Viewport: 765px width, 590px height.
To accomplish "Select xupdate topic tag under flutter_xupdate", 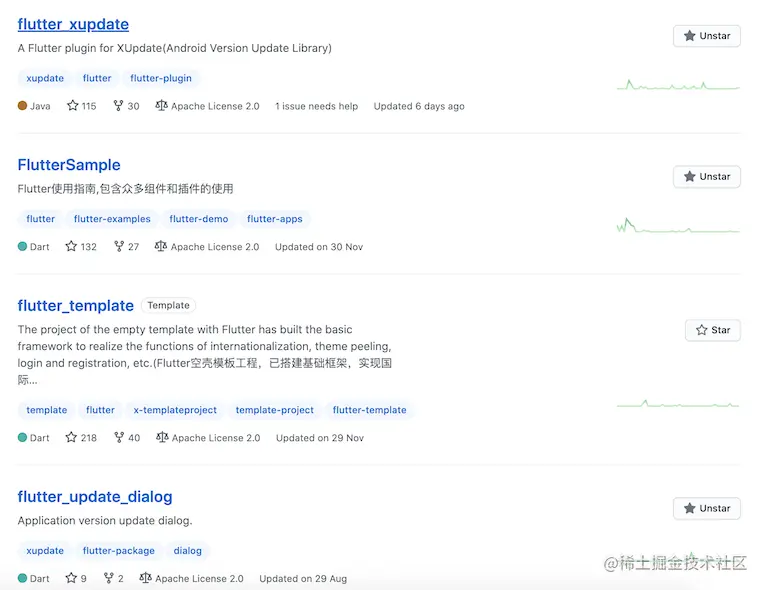I will 45,78.
